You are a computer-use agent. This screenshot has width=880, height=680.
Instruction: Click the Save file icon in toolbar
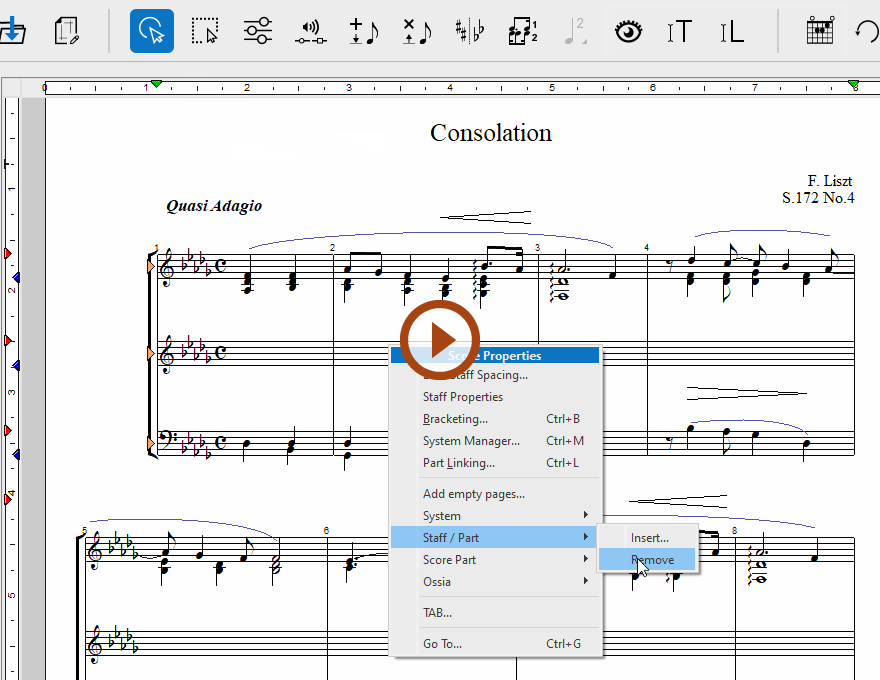click(11, 31)
